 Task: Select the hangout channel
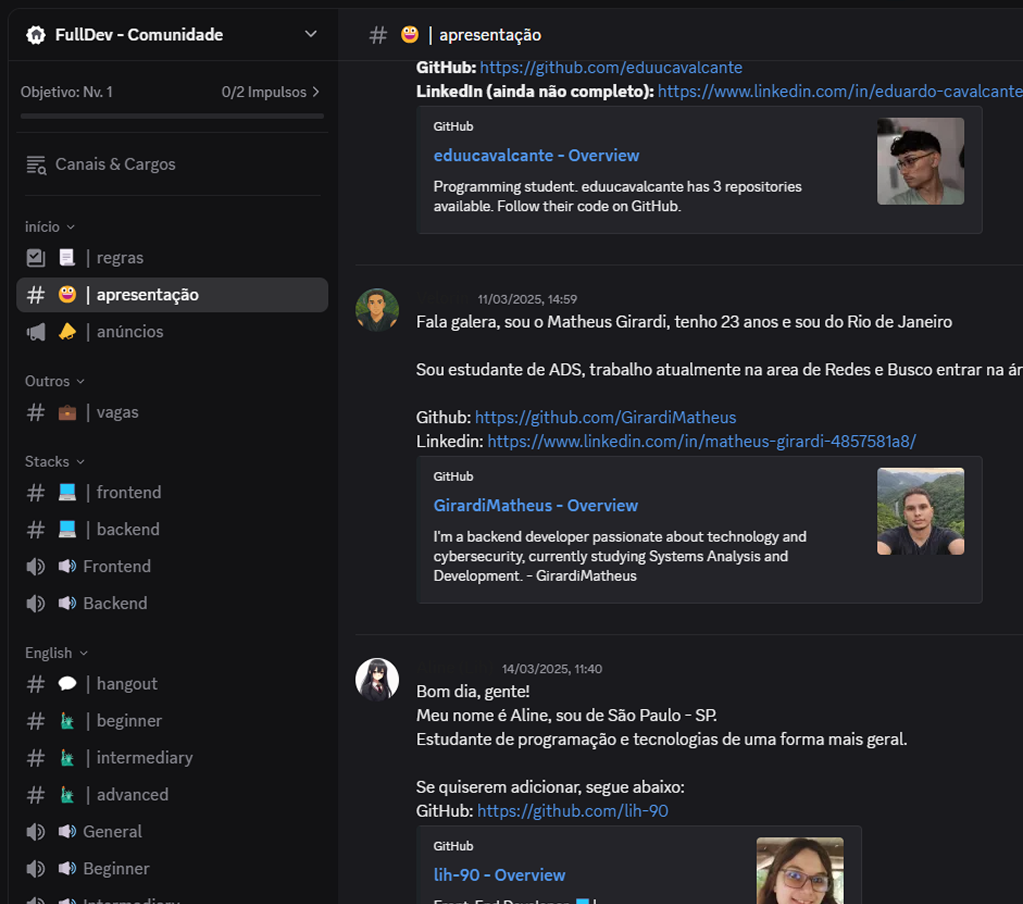tap(126, 684)
